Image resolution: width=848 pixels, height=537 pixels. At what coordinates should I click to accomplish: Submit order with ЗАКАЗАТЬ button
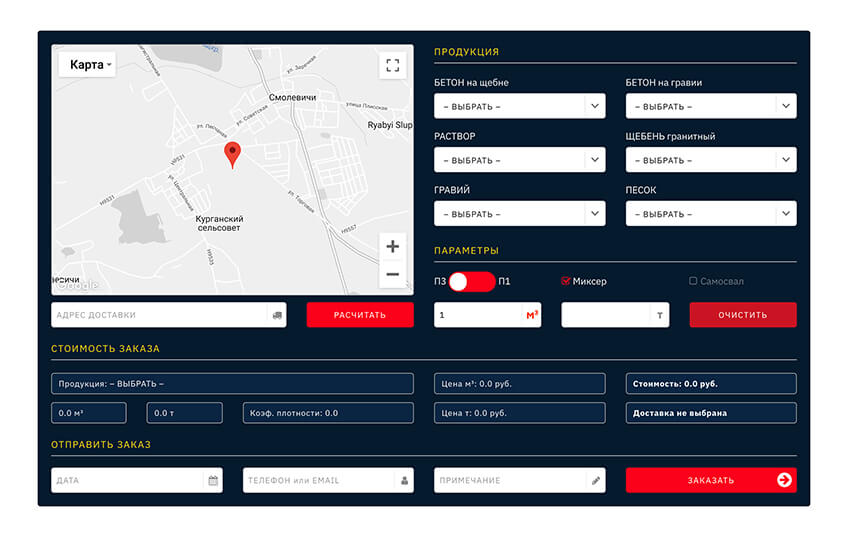point(711,480)
